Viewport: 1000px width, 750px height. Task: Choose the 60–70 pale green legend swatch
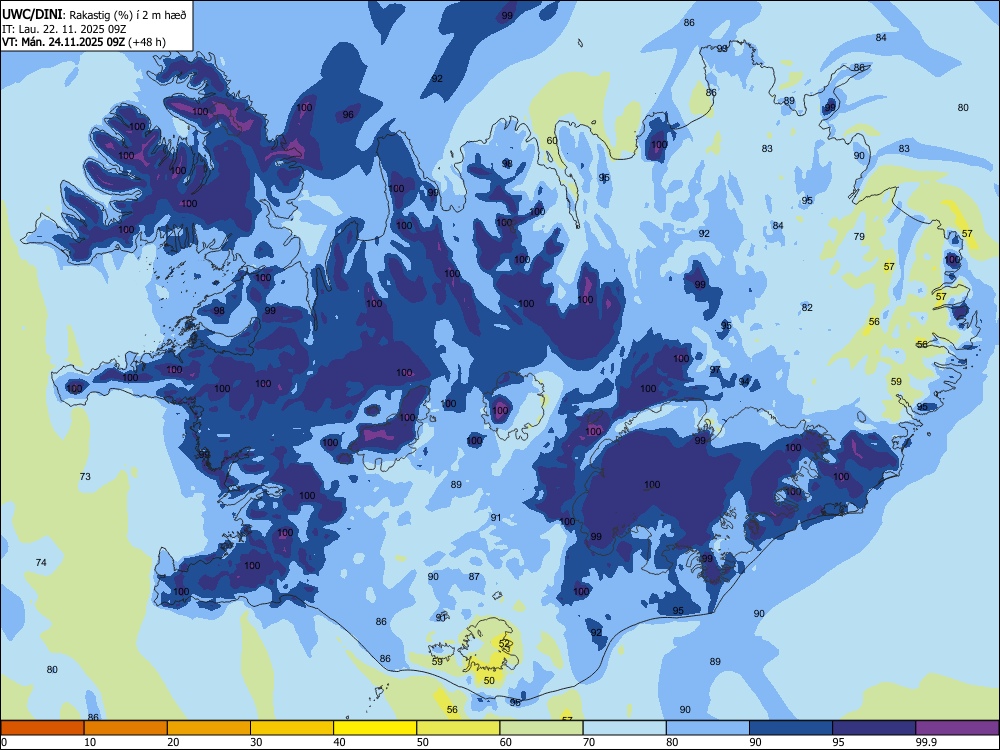[x=541, y=728]
